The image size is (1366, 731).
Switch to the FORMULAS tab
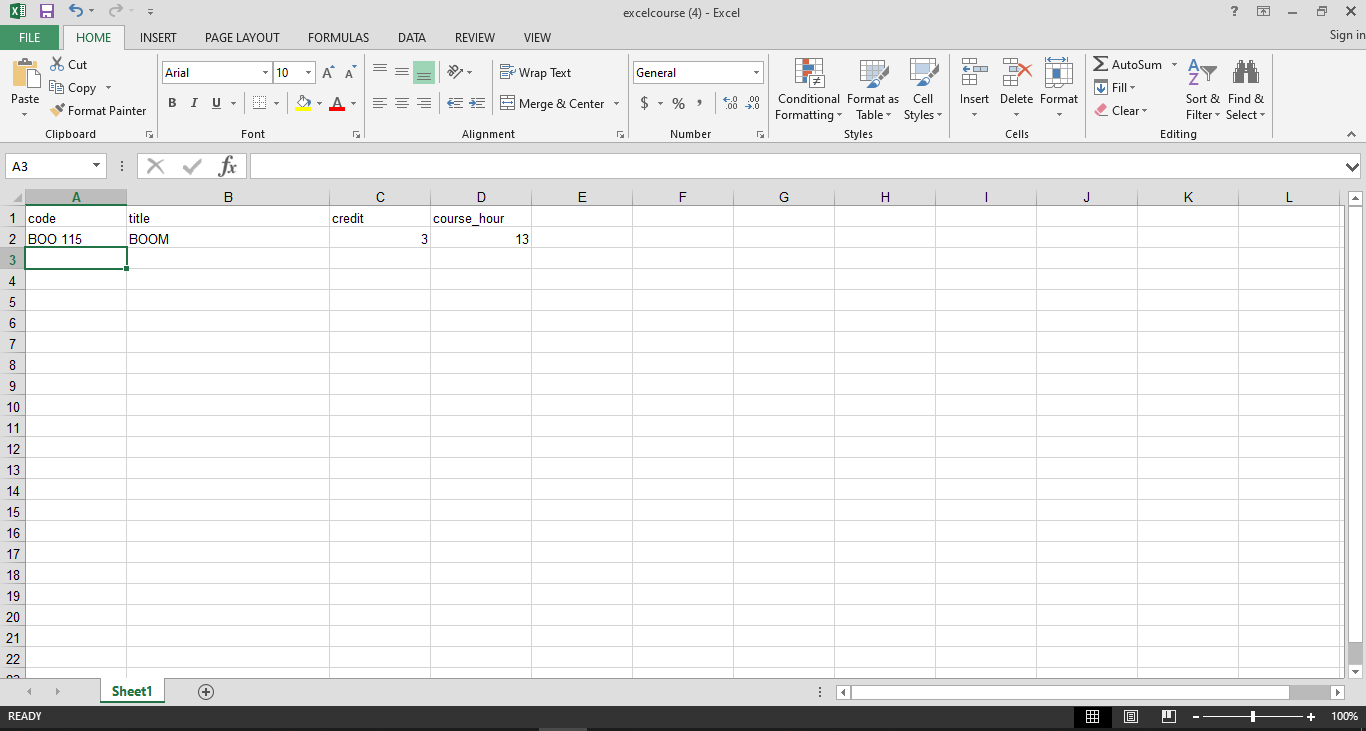338,37
